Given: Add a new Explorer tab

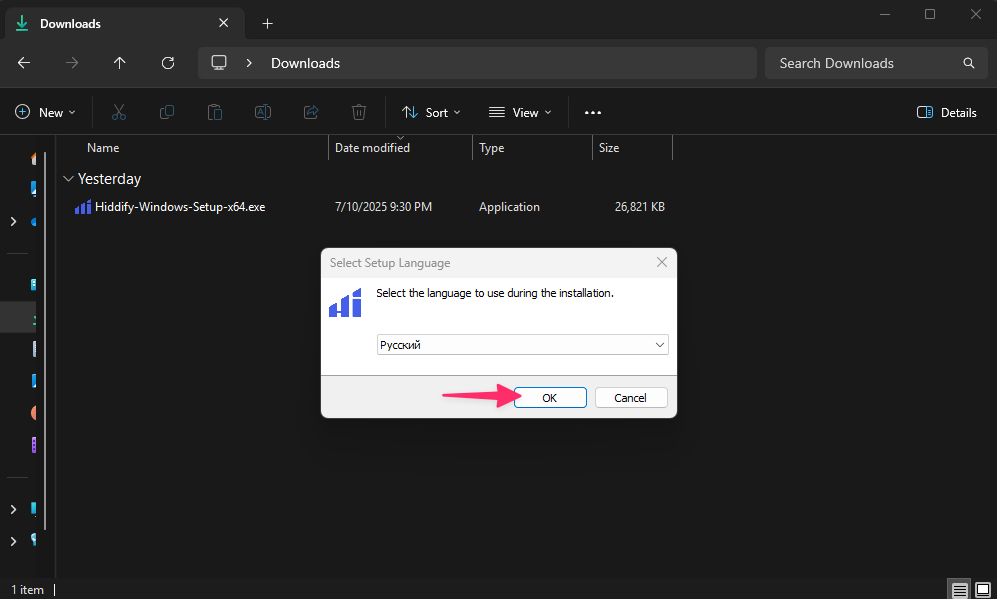Looking at the screenshot, I should pos(268,24).
